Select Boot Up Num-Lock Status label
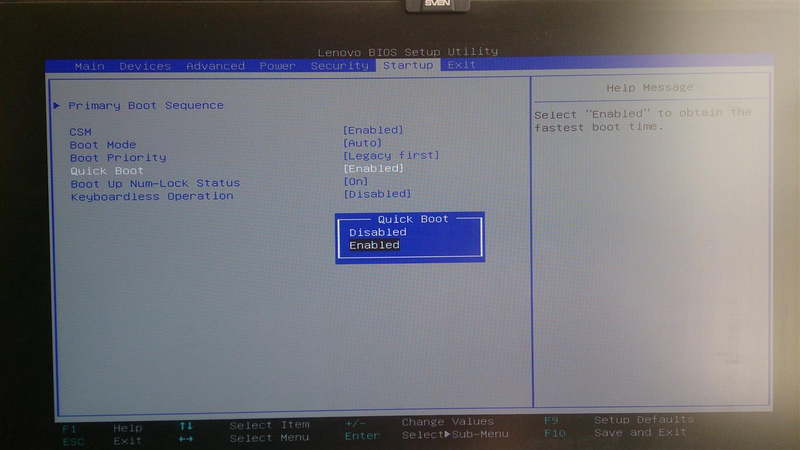Screen dimensions: 800x450 (155, 183)
